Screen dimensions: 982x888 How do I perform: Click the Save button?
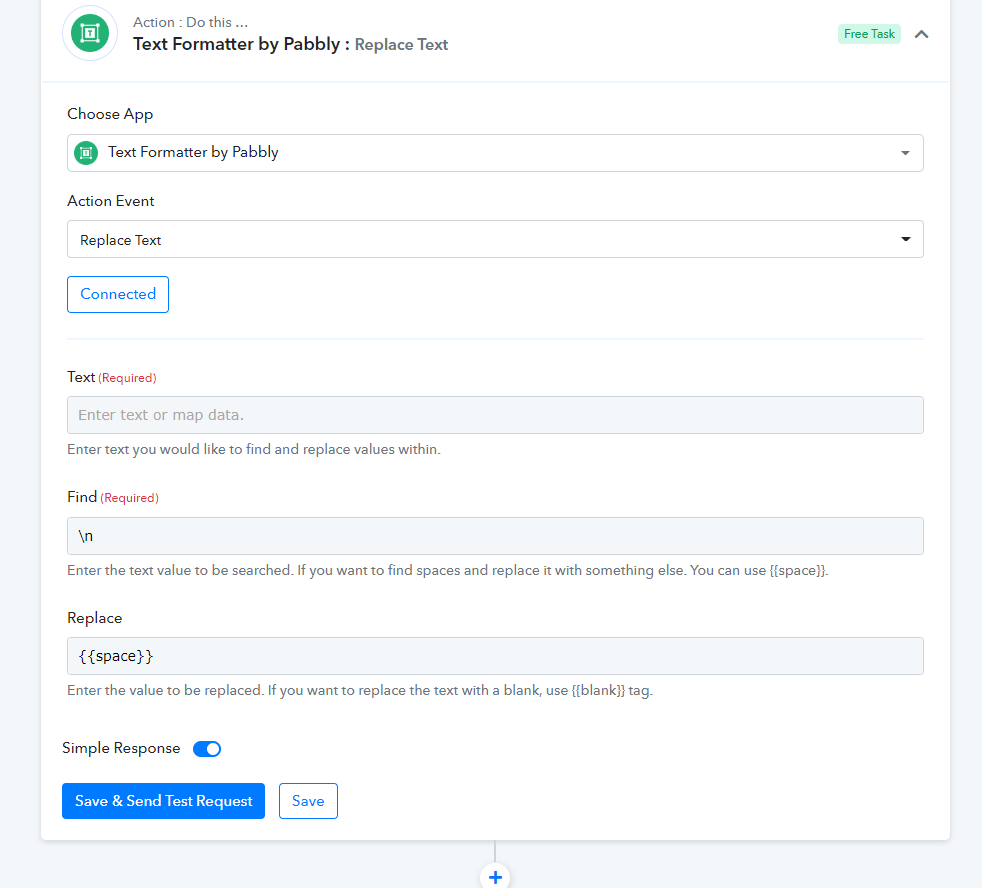coord(308,801)
